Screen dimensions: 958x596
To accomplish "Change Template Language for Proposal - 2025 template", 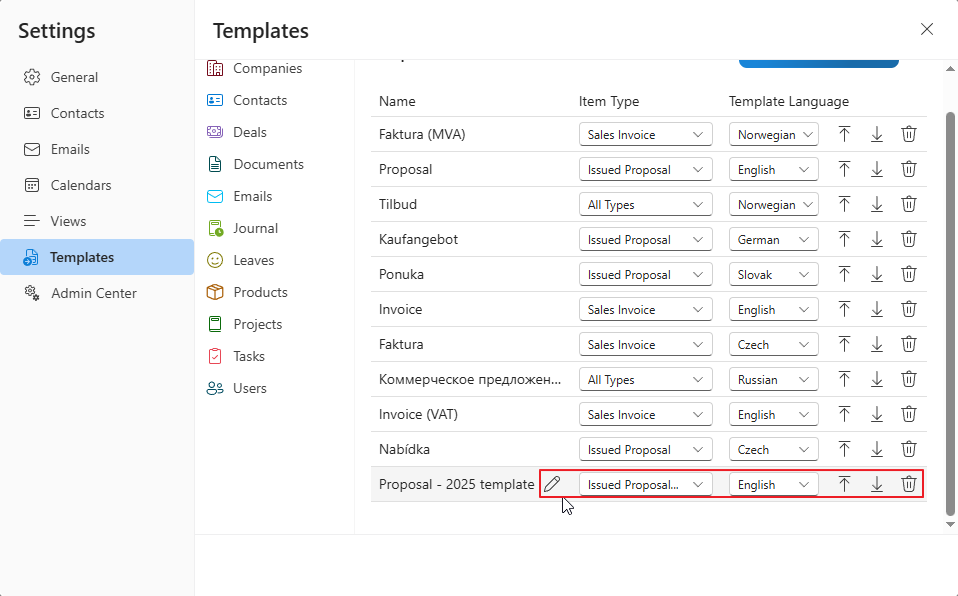I will point(773,484).
